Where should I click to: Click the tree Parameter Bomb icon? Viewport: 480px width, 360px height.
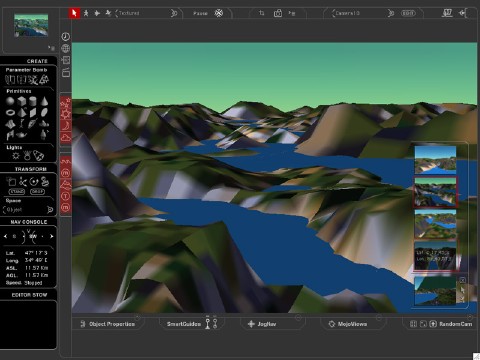point(44,79)
